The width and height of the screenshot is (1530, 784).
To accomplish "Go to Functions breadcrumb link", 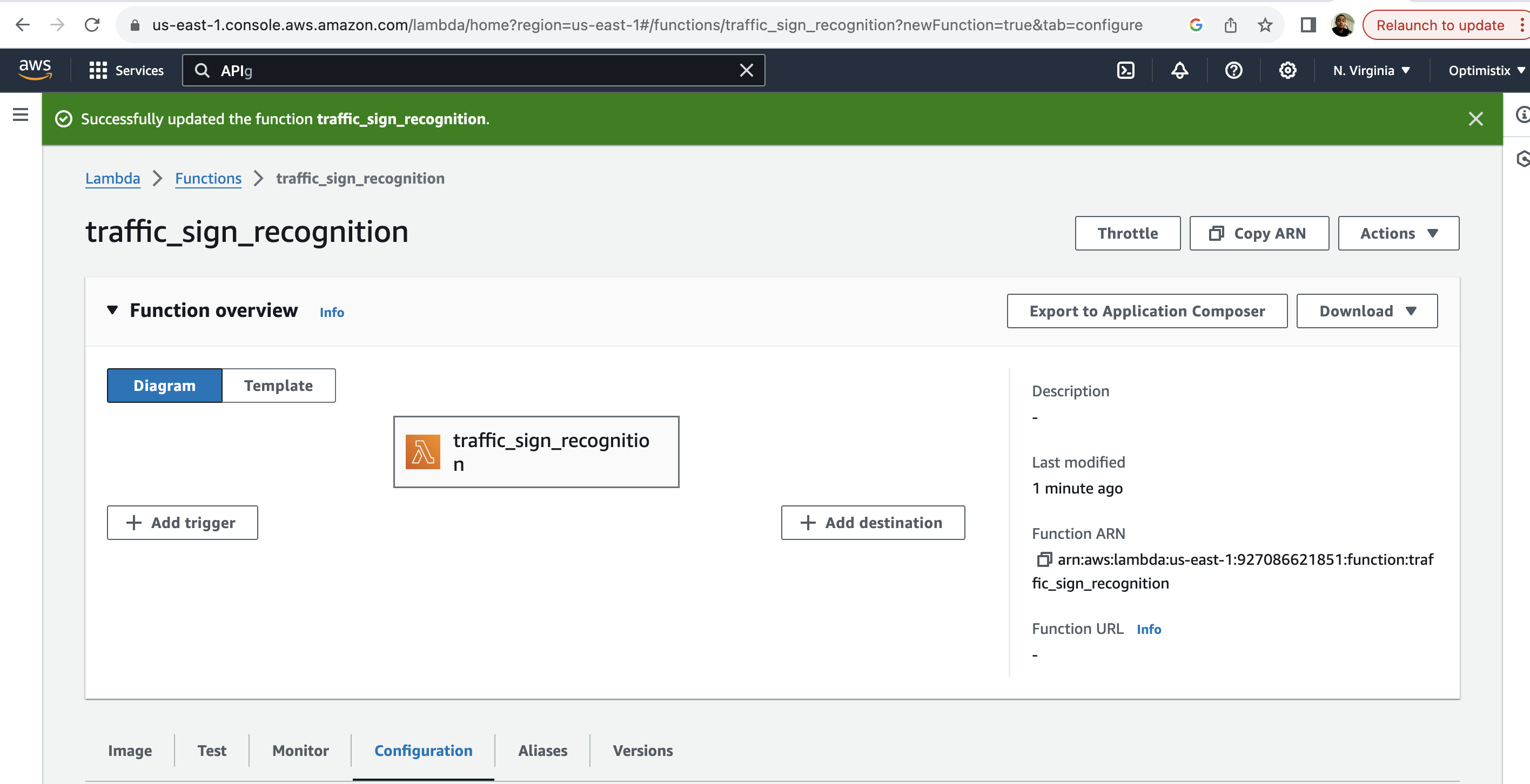I will point(208,179).
